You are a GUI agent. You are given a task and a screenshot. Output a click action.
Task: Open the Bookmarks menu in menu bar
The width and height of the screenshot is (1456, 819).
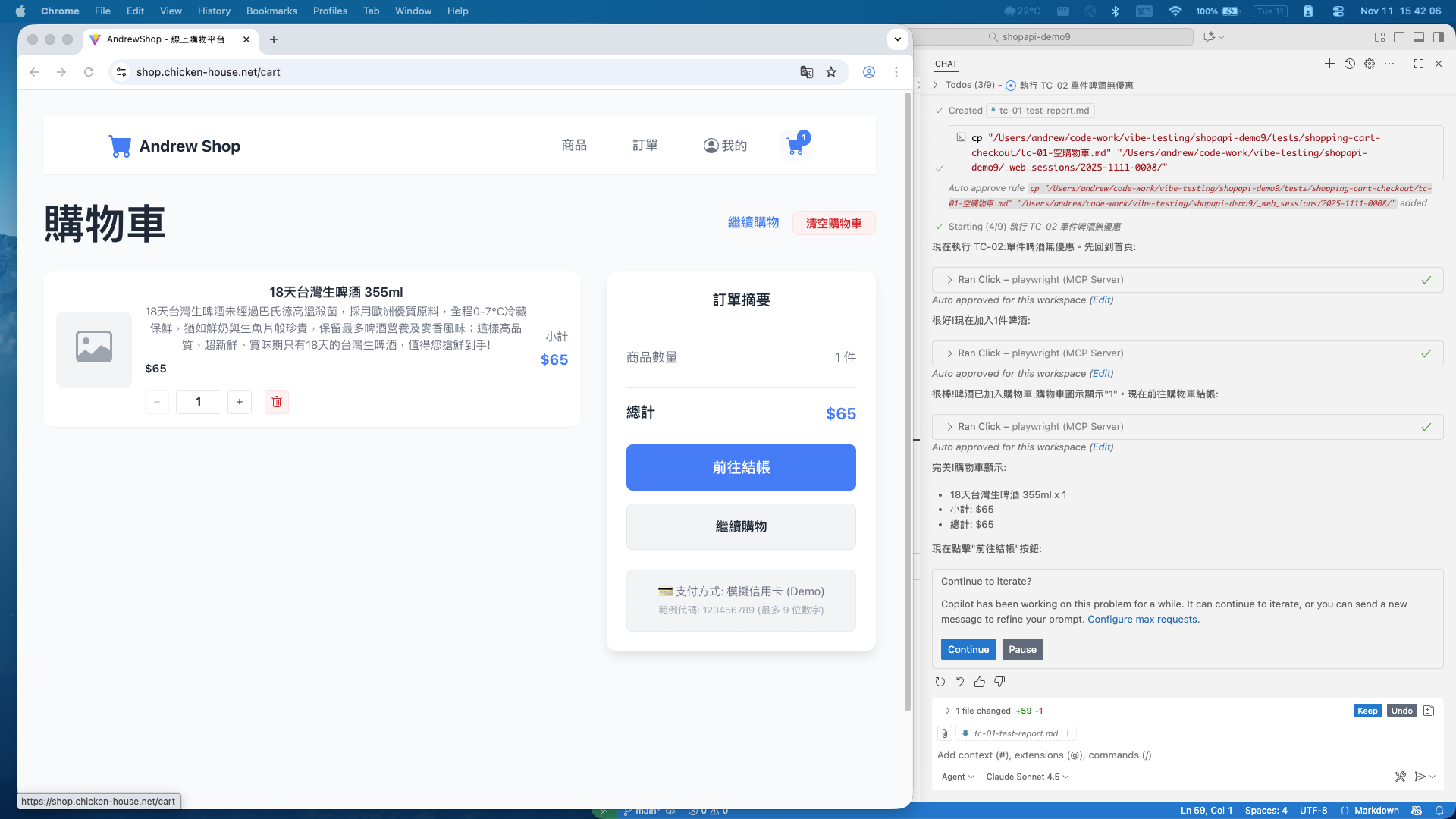tap(271, 11)
